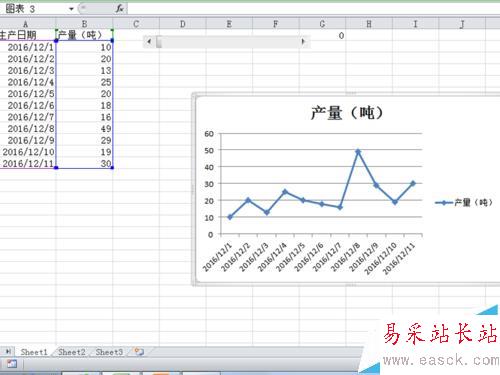Image resolution: width=500 pixels, height=375 pixels.
Task: Select column B header
Action: pyautogui.click(x=84, y=24)
